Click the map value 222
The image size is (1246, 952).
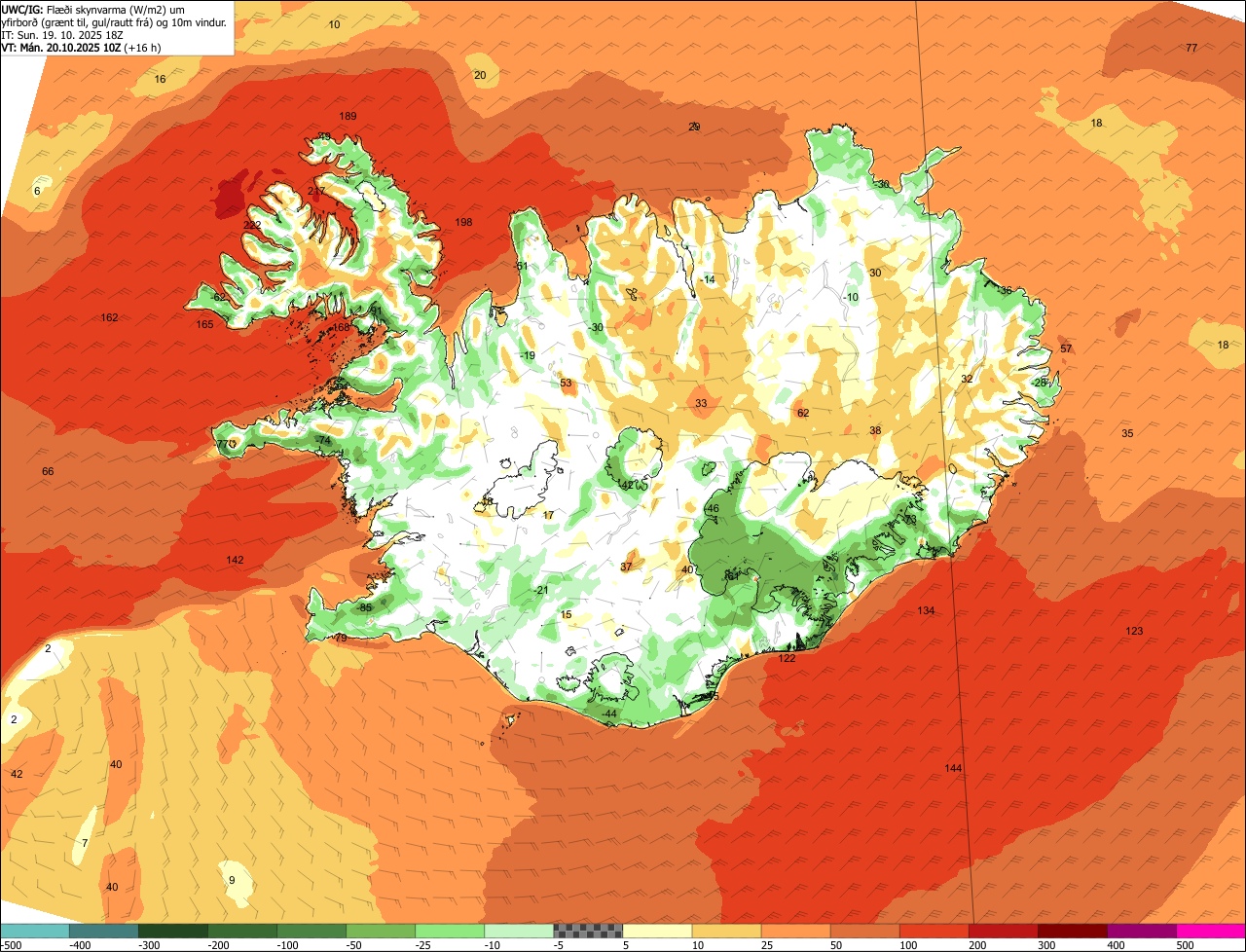[x=252, y=225]
